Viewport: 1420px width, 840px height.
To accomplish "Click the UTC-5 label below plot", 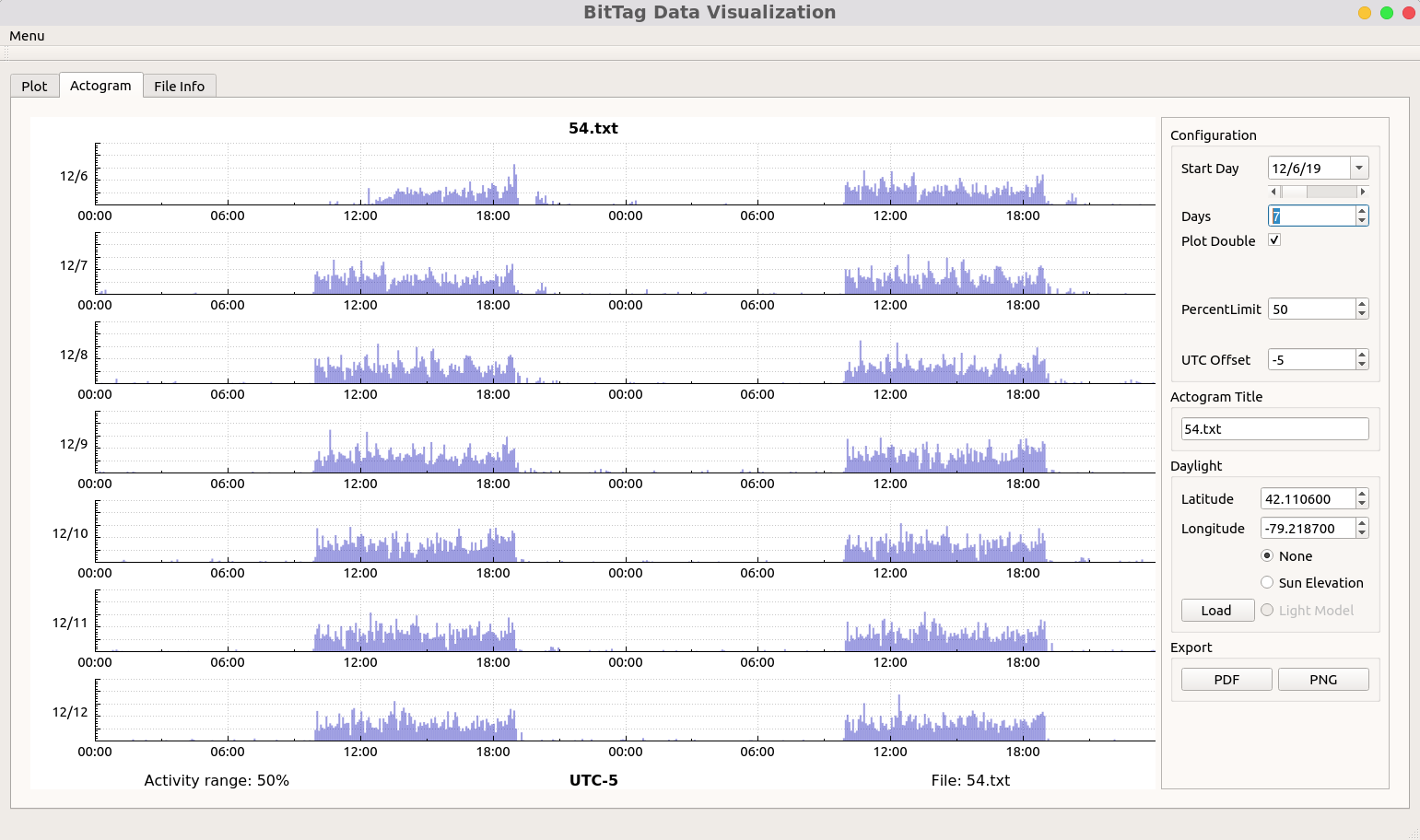I will click(x=593, y=780).
